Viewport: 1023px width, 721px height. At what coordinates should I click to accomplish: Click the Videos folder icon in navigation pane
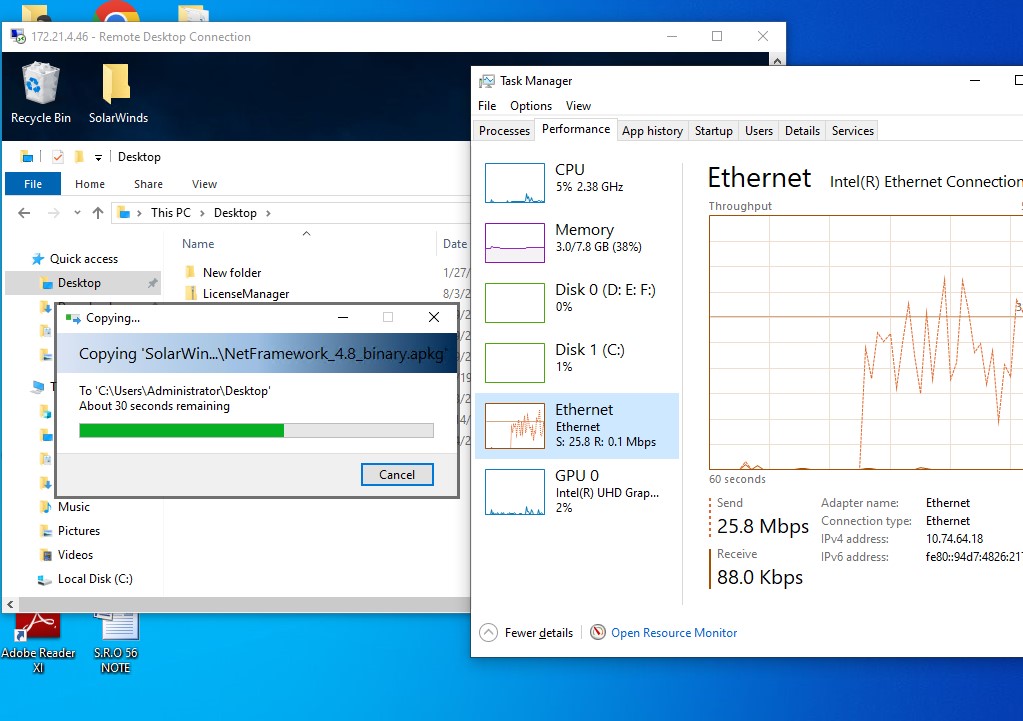click(x=46, y=555)
